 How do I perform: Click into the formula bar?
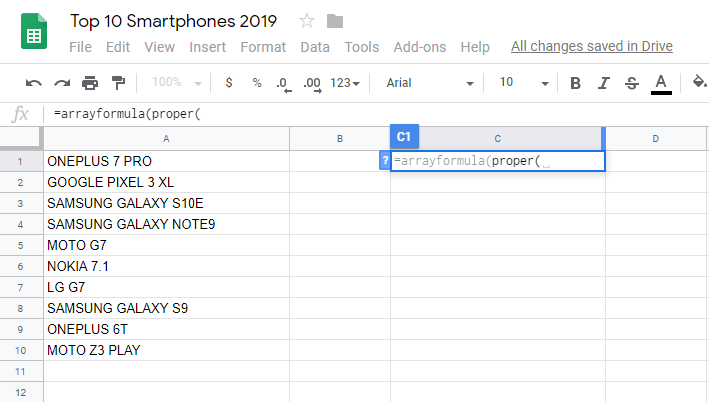(x=375, y=114)
